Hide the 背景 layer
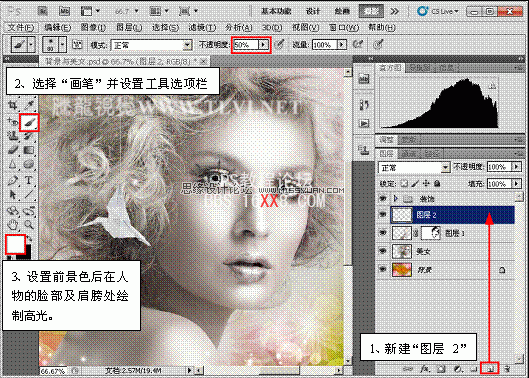The height and width of the screenshot is (378, 529). pyautogui.click(x=382, y=269)
